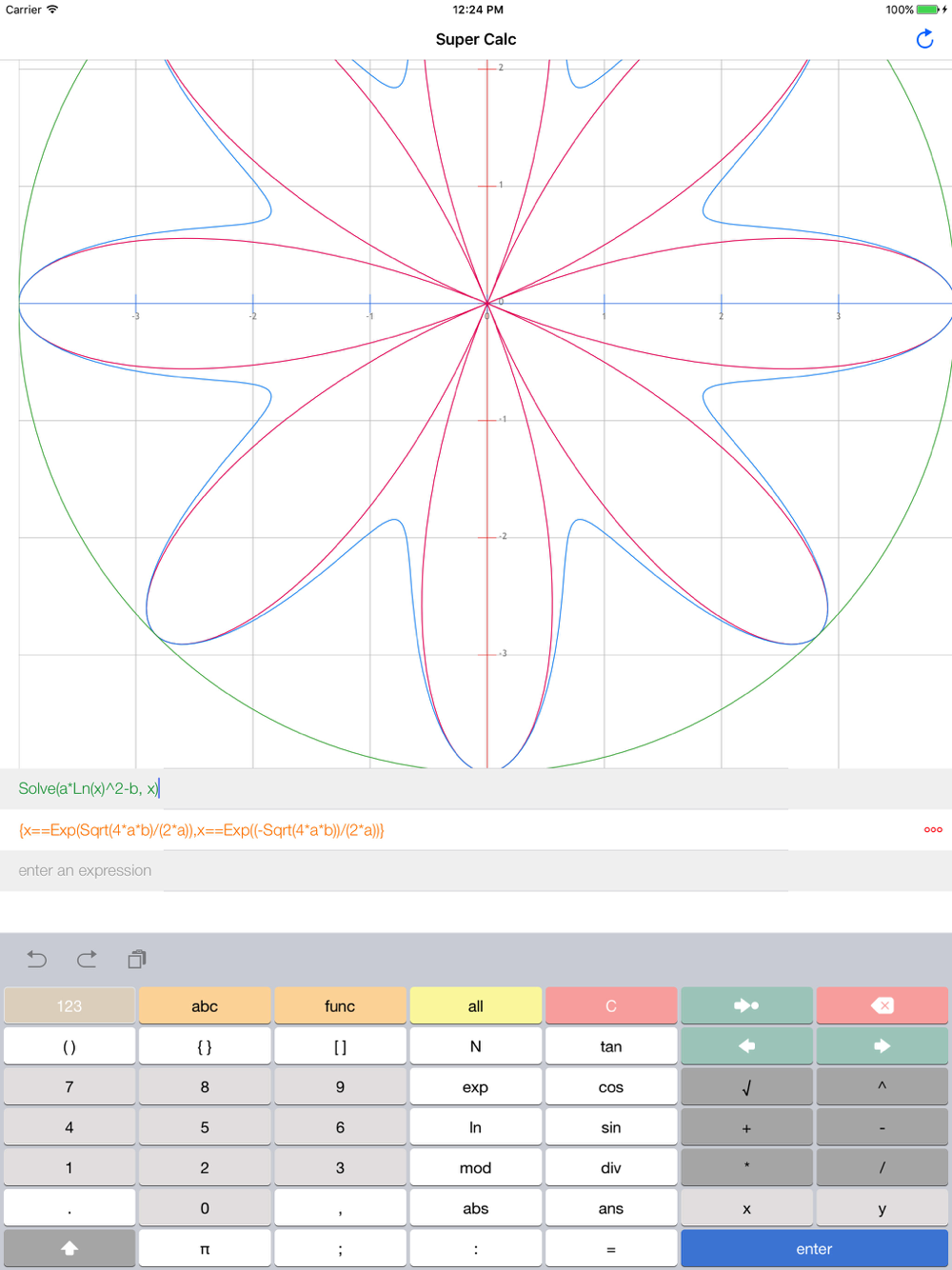The image size is (952, 1270).
Task: Insert the variable y
Action: [x=882, y=1208]
